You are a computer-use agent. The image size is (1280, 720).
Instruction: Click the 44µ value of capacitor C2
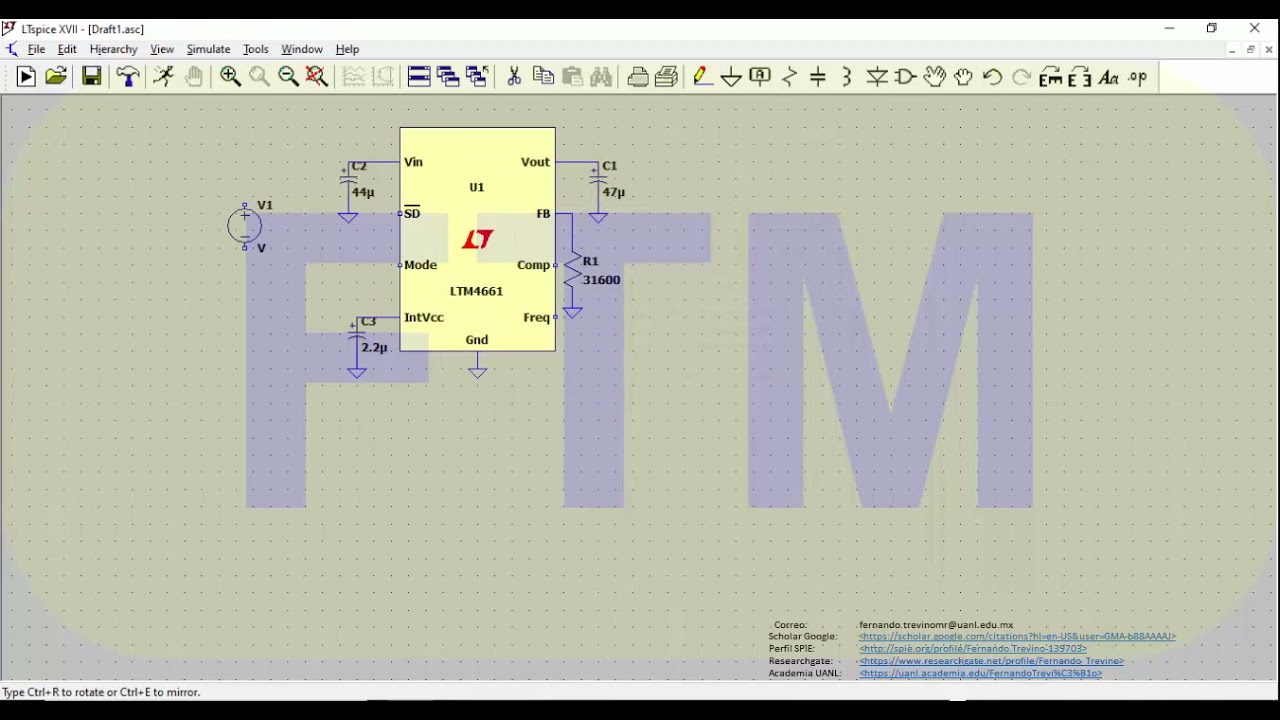point(363,192)
